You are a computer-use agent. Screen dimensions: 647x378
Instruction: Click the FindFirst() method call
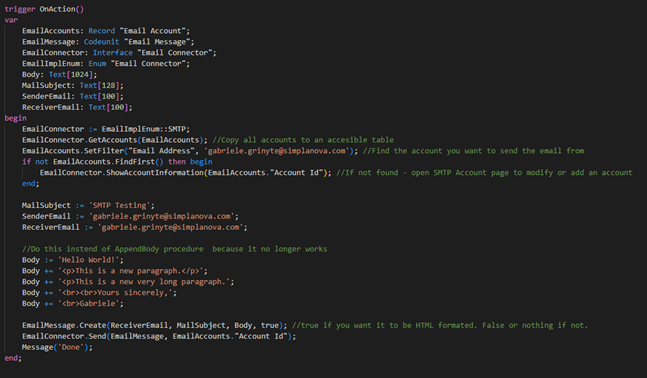(139, 162)
